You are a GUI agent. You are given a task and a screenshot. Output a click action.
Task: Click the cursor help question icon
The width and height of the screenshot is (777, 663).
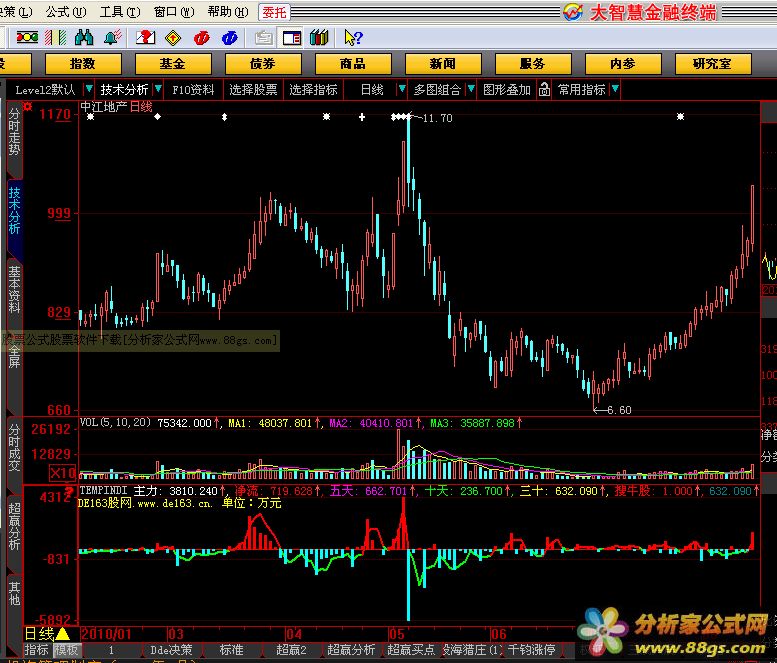tap(353, 38)
